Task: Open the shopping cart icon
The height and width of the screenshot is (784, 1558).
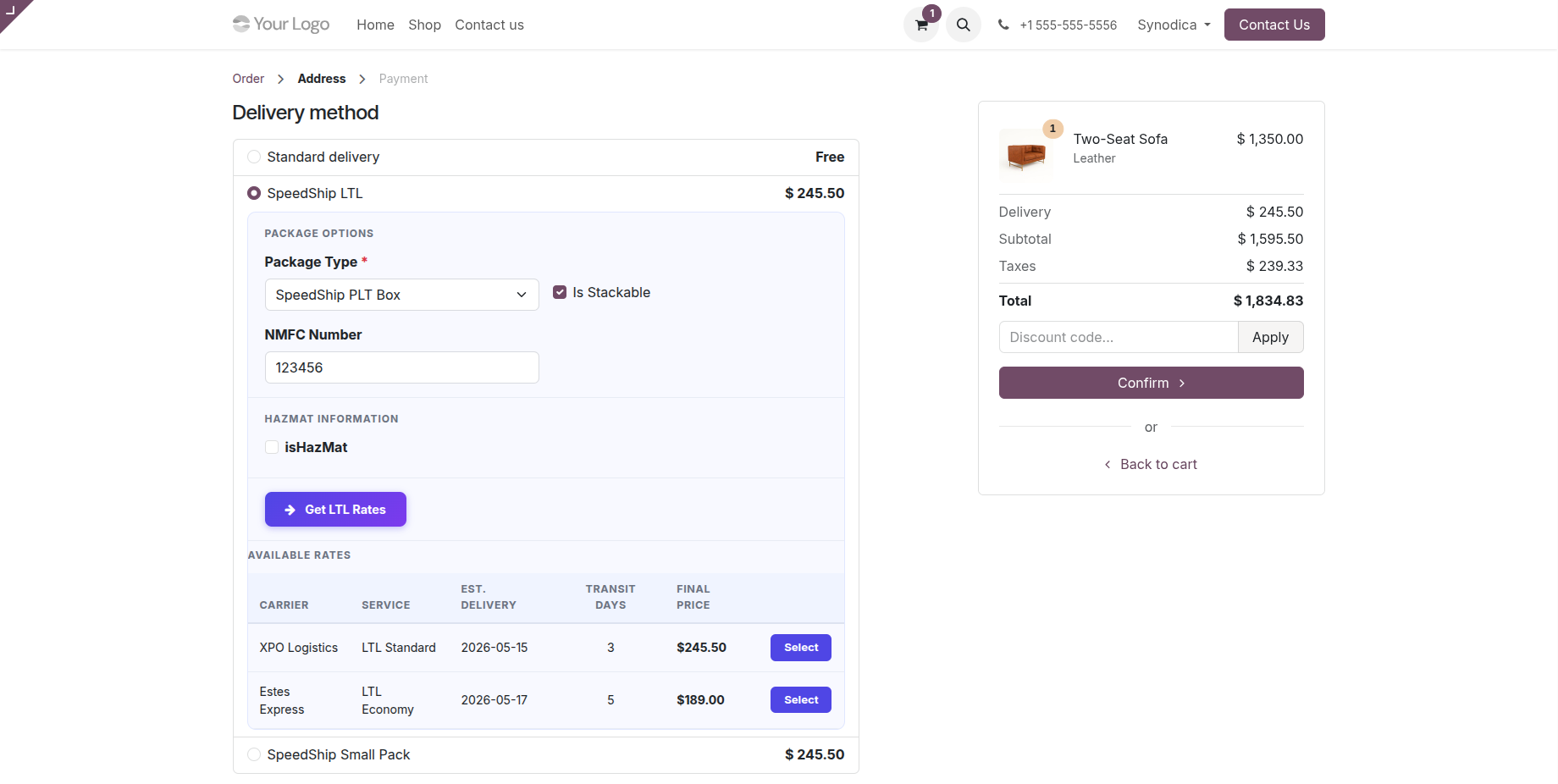Action: click(921, 25)
